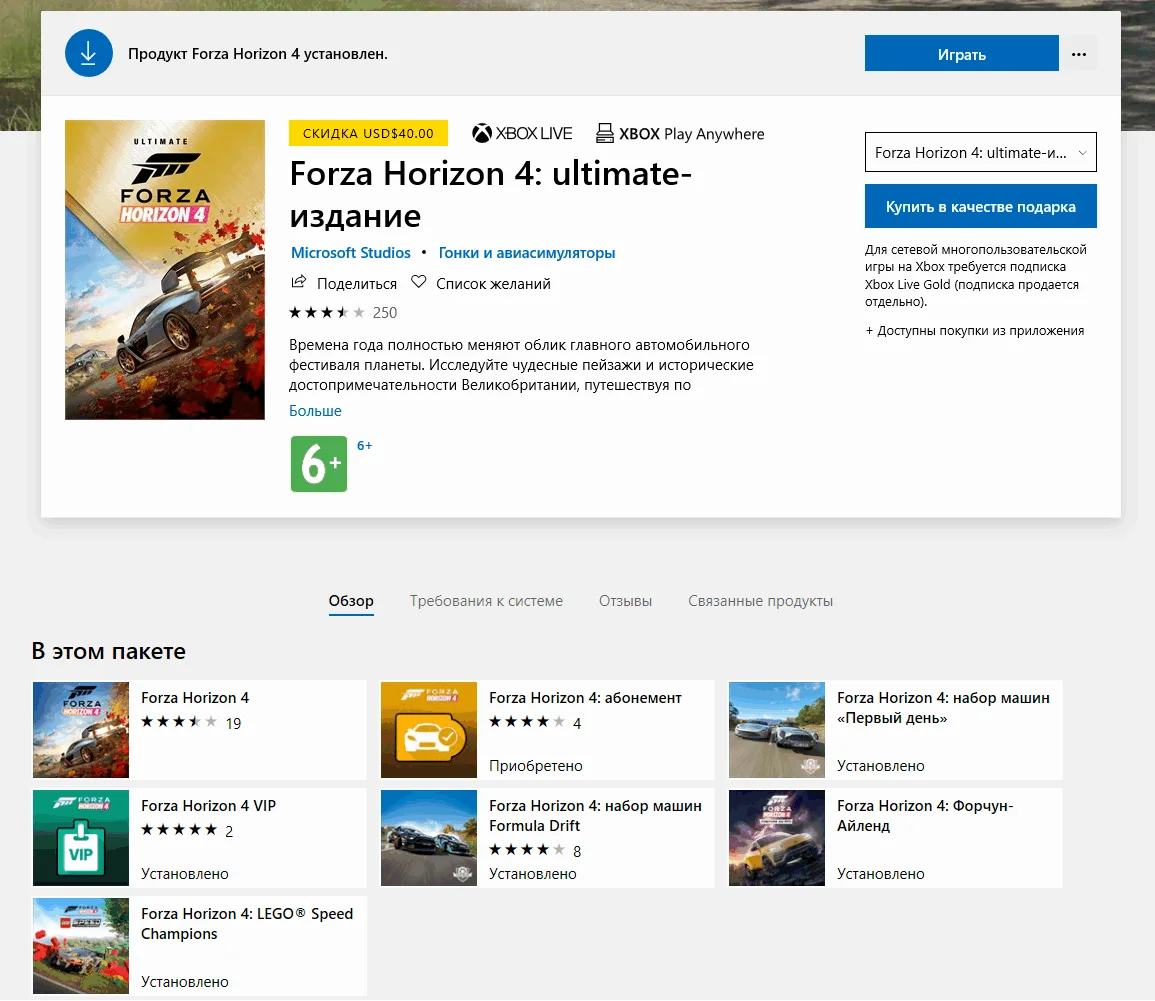1155x1001 pixels.
Task: Click the СКИДКА USD$40.00 discount badge
Action: tap(368, 133)
